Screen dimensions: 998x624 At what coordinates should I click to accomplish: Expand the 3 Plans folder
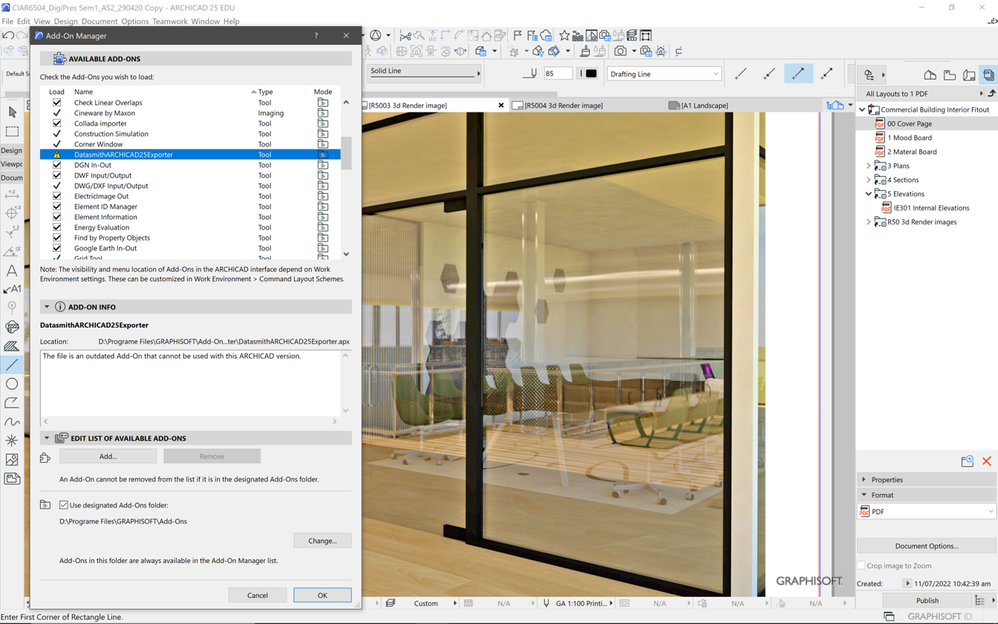point(868,166)
